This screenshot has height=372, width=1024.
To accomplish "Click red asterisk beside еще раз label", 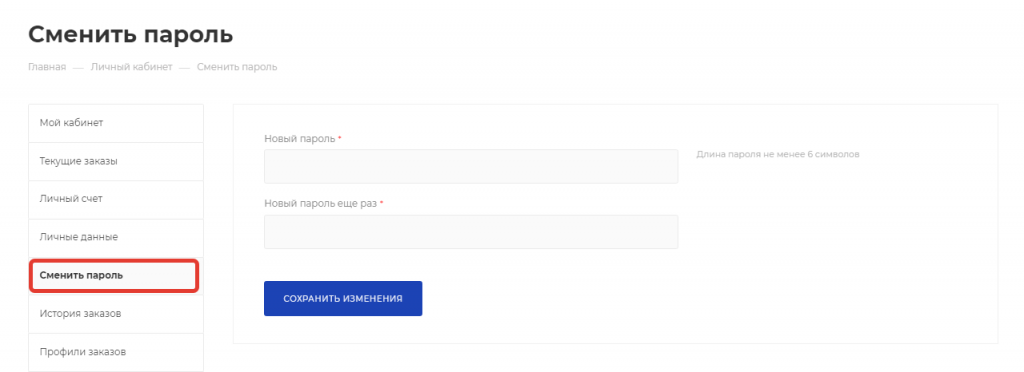I will pos(381,203).
